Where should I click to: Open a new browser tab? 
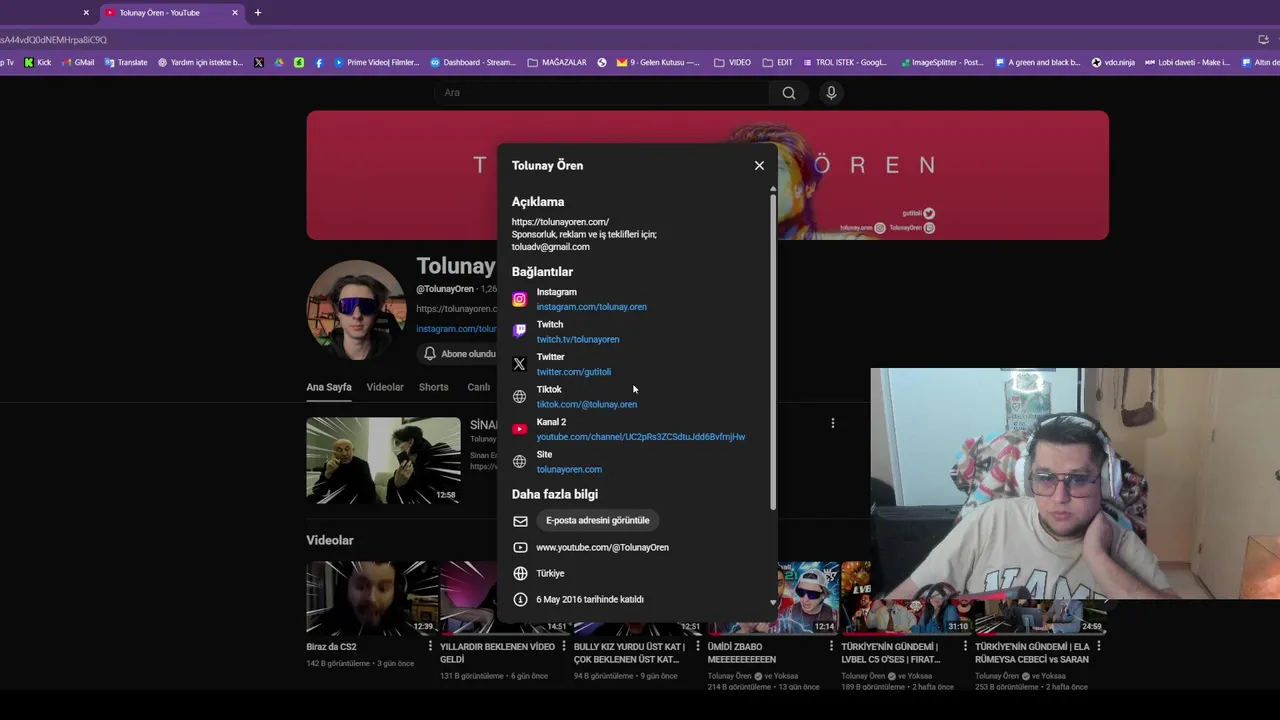coord(258,13)
